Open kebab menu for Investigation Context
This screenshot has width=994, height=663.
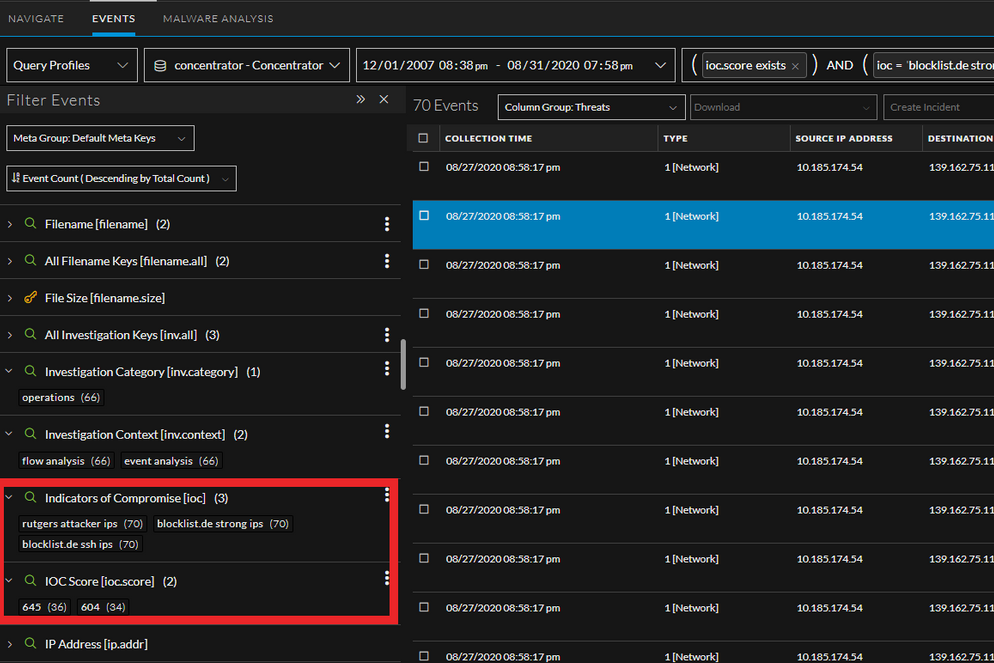point(387,432)
